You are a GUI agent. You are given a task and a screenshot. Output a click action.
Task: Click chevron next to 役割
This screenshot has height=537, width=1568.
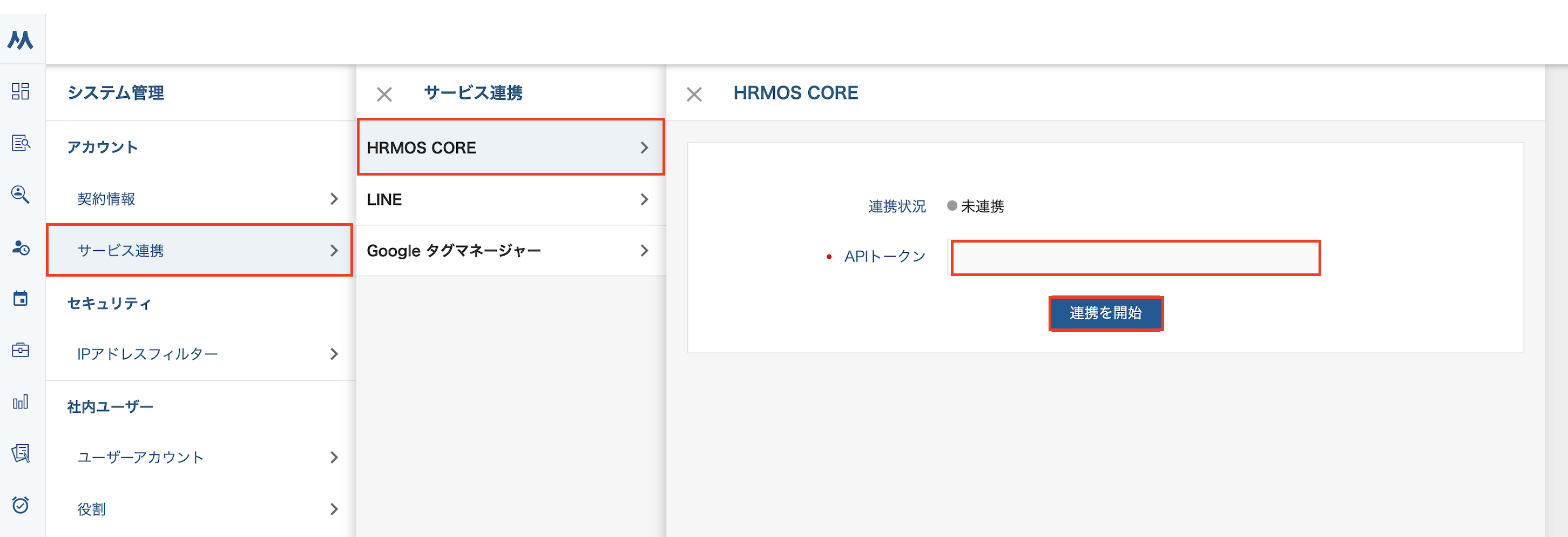tap(334, 509)
